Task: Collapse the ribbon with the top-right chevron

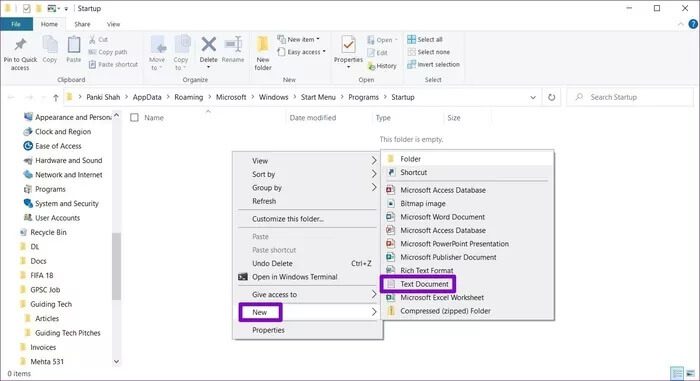Action: pos(680,24)
